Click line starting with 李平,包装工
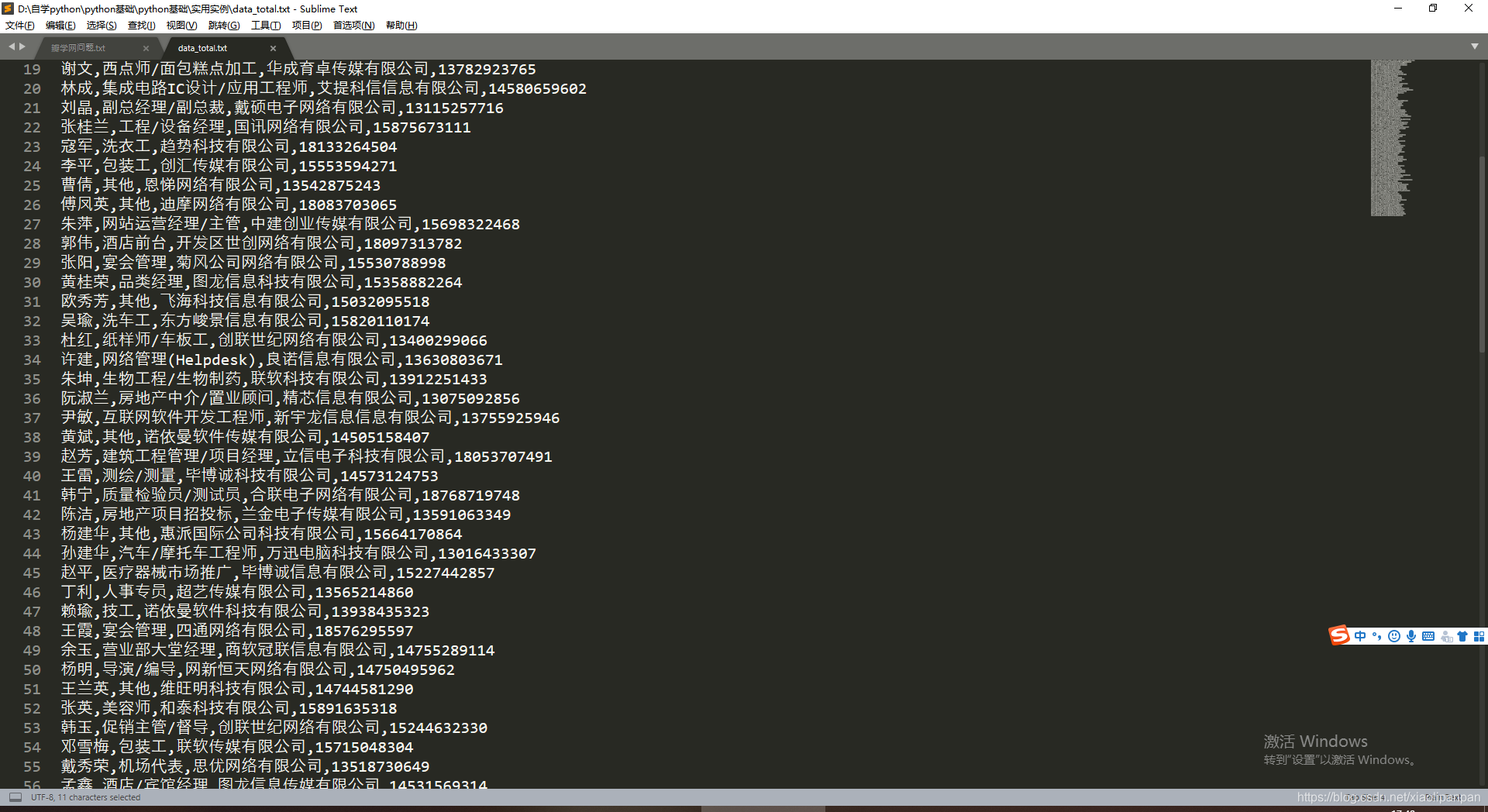This screenshot has width=1488, height=812. pyautogui.click(x=229, y=167)
